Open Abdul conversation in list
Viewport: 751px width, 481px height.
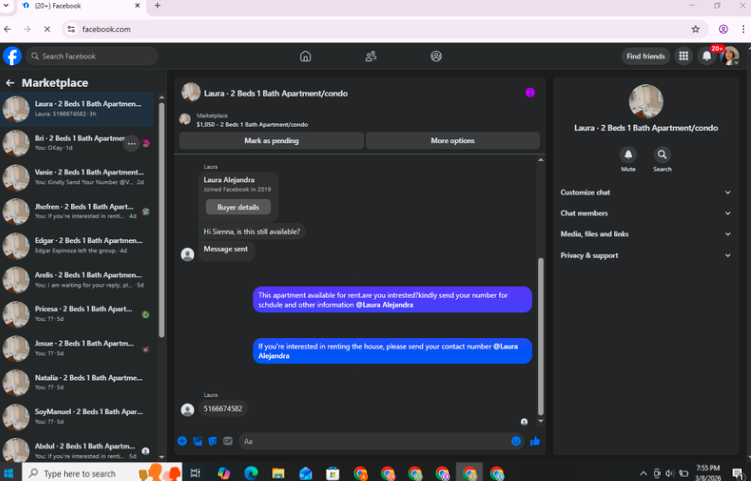[x=78, y=450]
